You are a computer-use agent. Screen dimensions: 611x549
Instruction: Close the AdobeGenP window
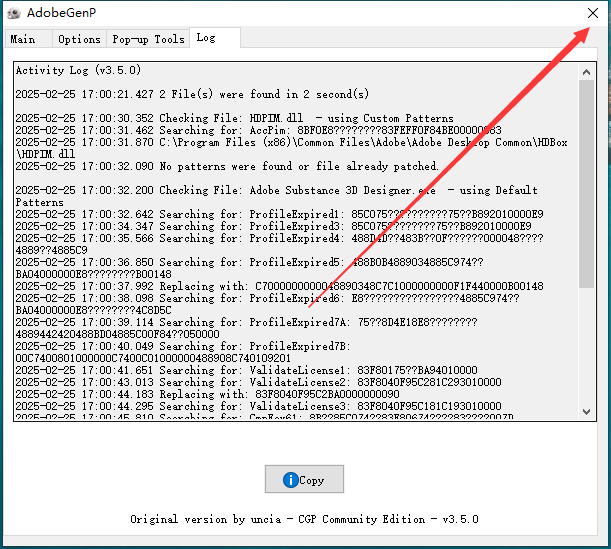(x=593, y=13)
